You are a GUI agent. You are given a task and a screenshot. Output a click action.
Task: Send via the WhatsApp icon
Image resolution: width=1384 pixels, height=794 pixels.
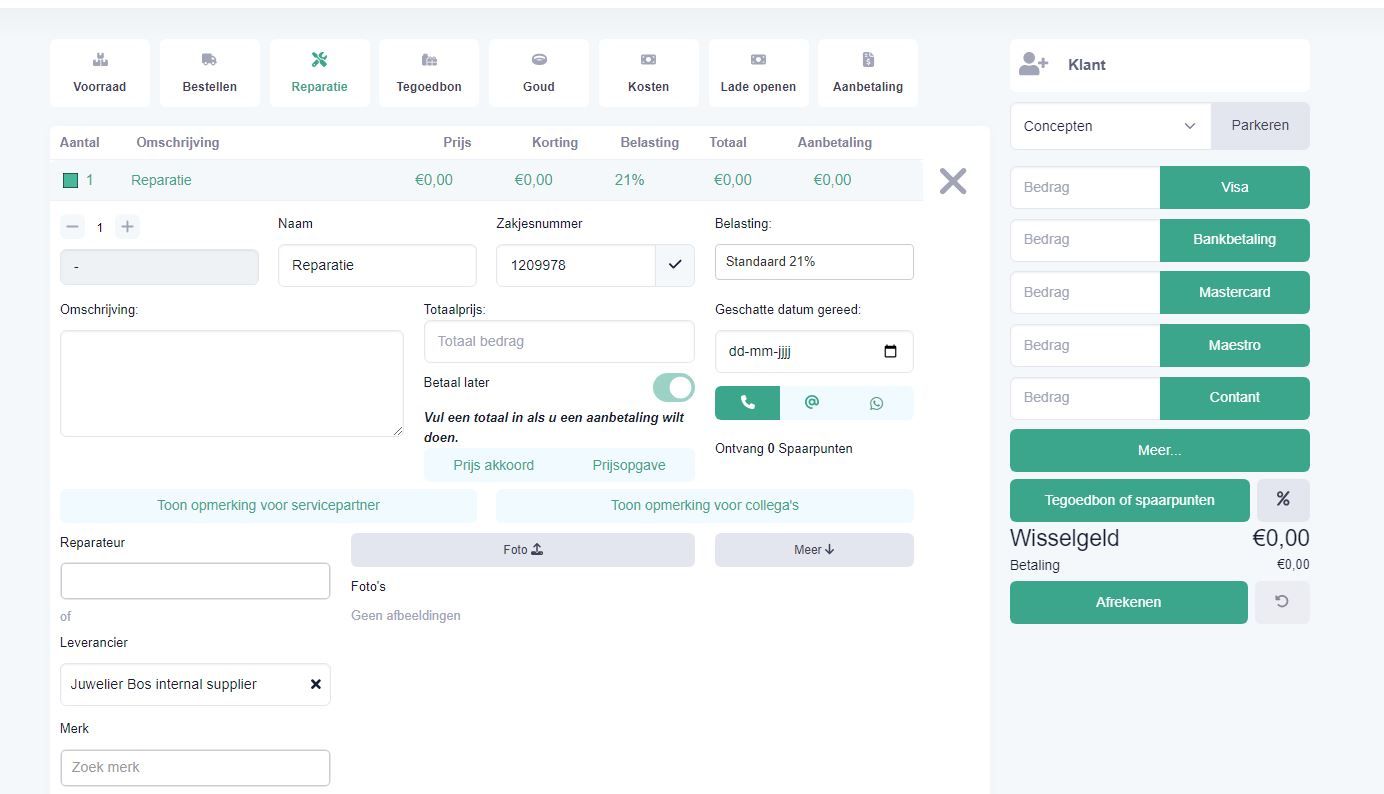[x=876, y=402]
